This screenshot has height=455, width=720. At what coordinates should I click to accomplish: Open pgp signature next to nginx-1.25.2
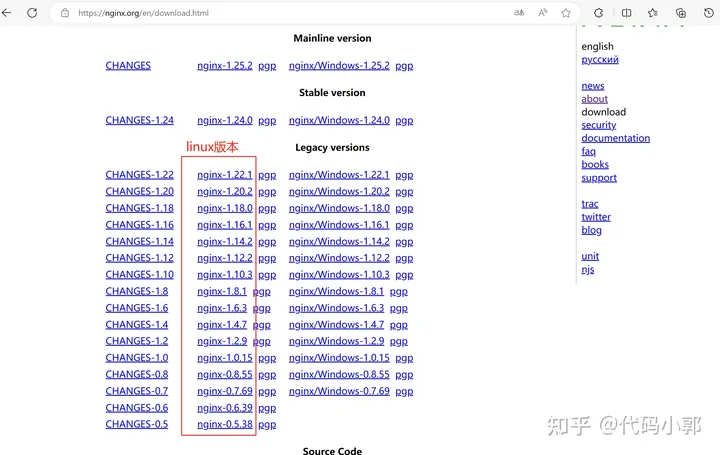coord(267,66)
